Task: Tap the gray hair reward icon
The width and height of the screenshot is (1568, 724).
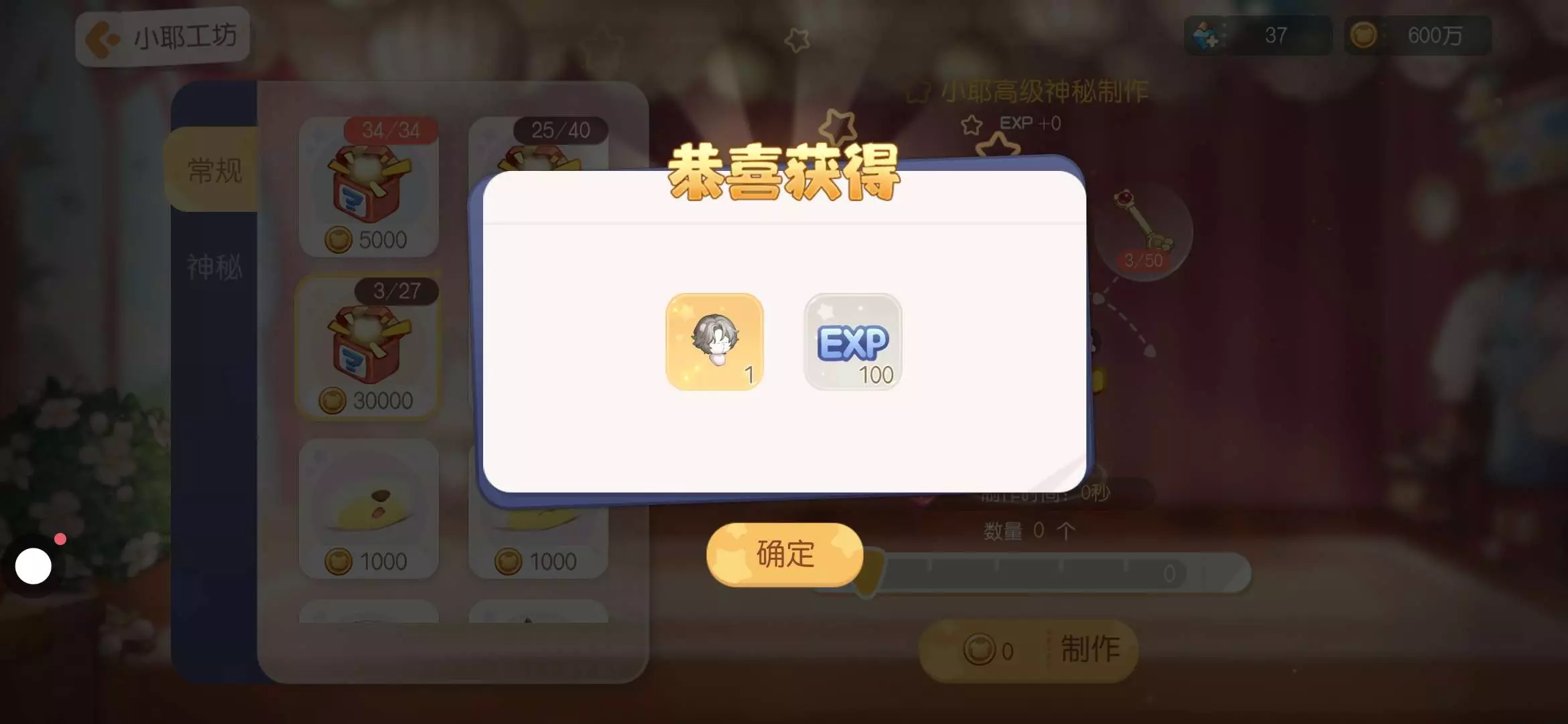Action: pos(714,342)
